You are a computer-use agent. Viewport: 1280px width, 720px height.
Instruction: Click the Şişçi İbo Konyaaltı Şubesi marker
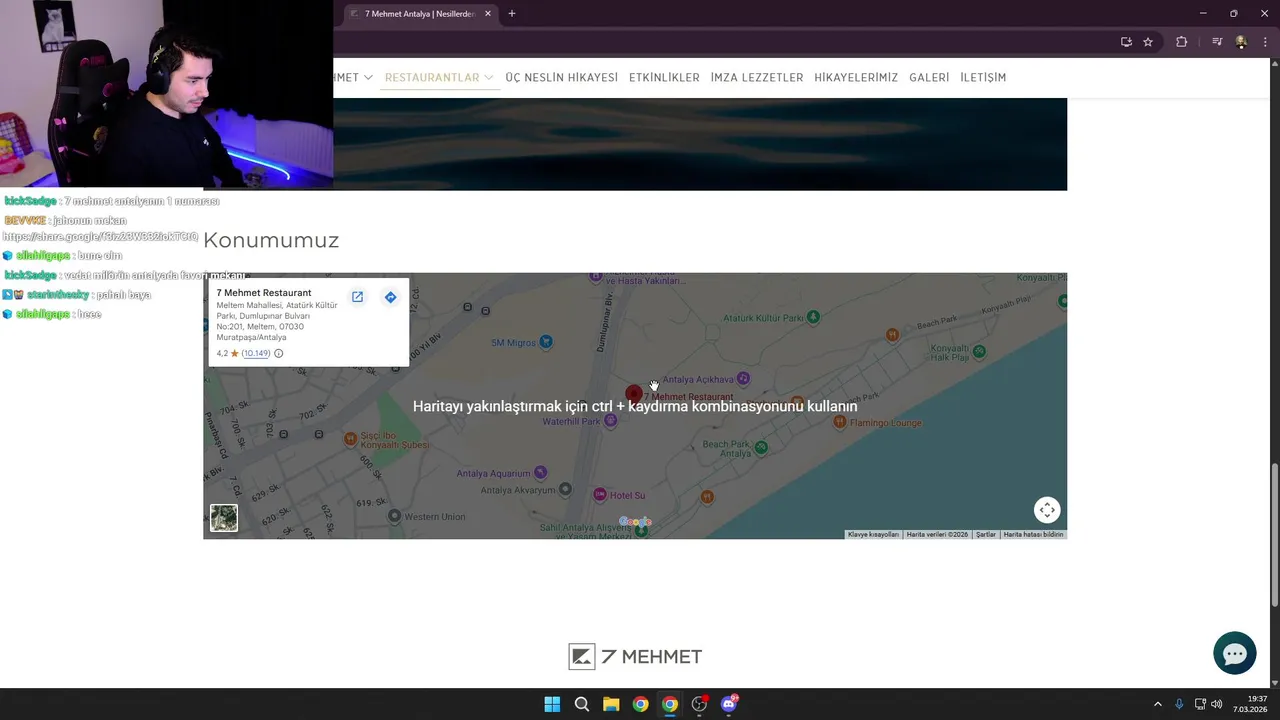350,438
